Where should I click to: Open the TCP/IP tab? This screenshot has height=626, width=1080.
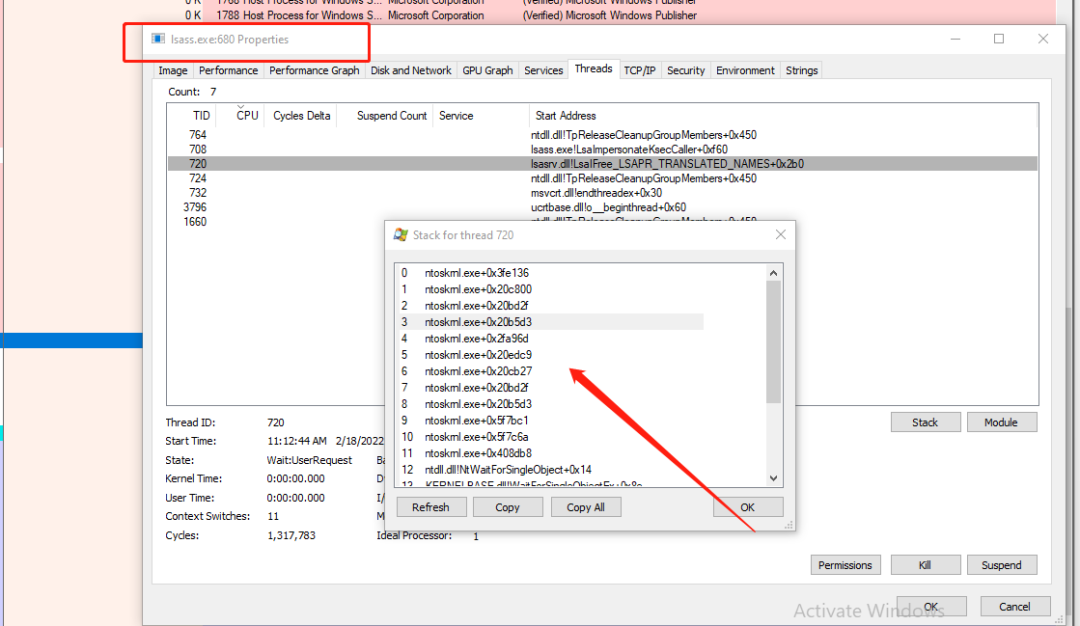(639, 70)
